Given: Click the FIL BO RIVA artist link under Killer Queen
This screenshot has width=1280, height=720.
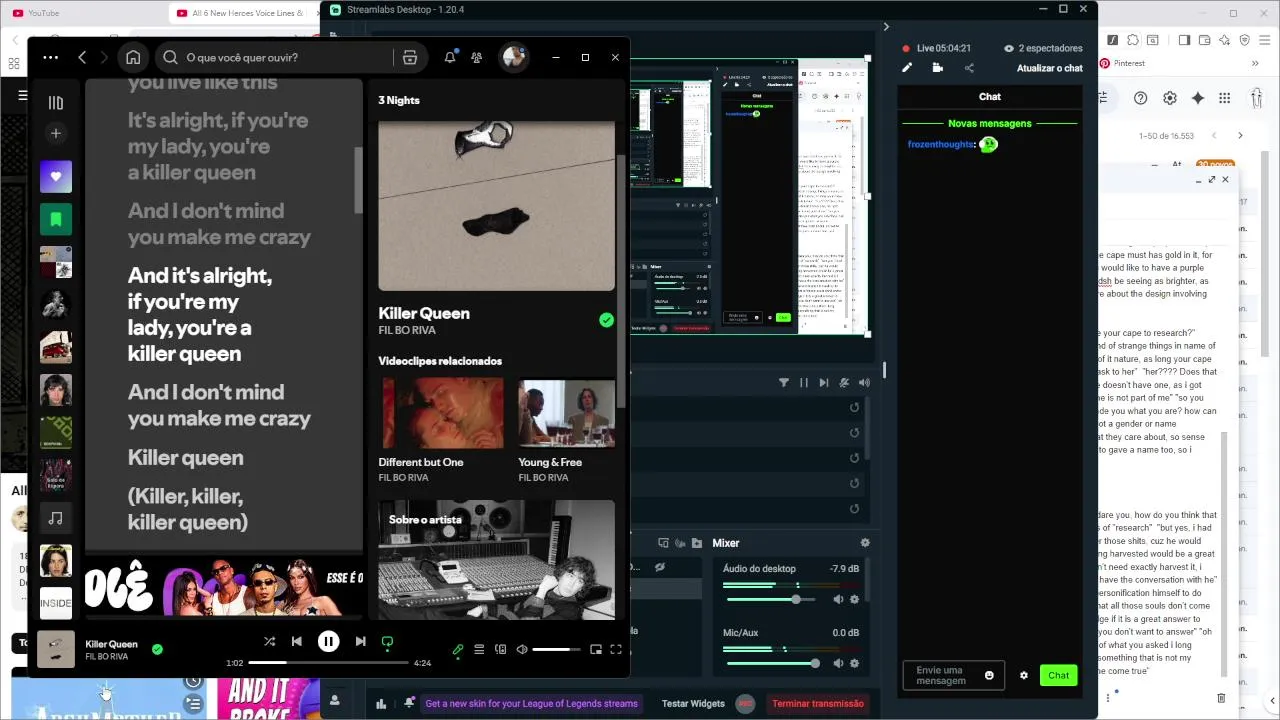Looking at the screenshot, I should point(407,331).
